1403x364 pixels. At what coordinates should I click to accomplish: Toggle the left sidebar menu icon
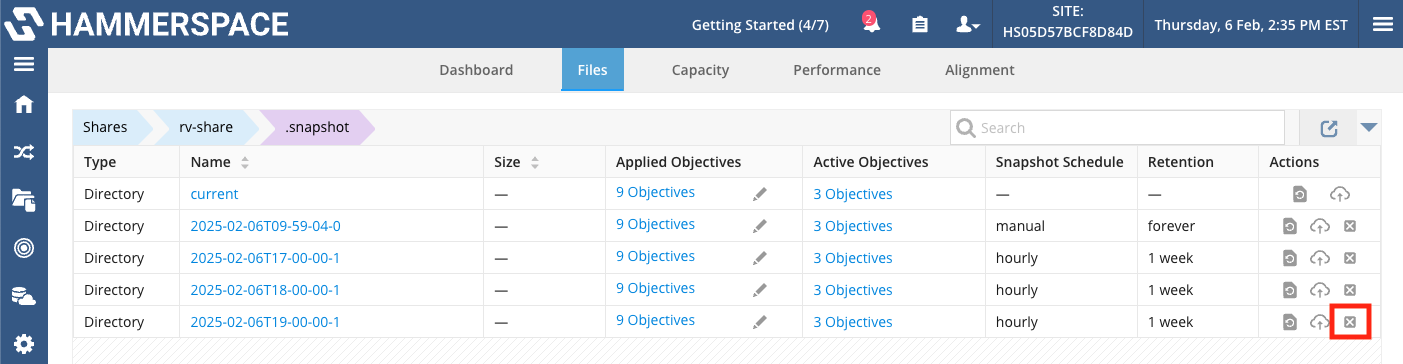[x=24, y=64]
